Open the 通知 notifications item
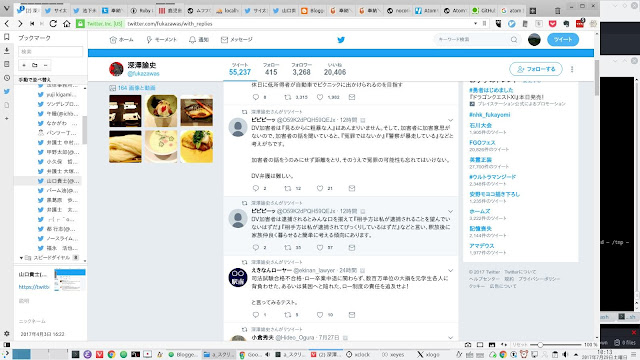 199,40
